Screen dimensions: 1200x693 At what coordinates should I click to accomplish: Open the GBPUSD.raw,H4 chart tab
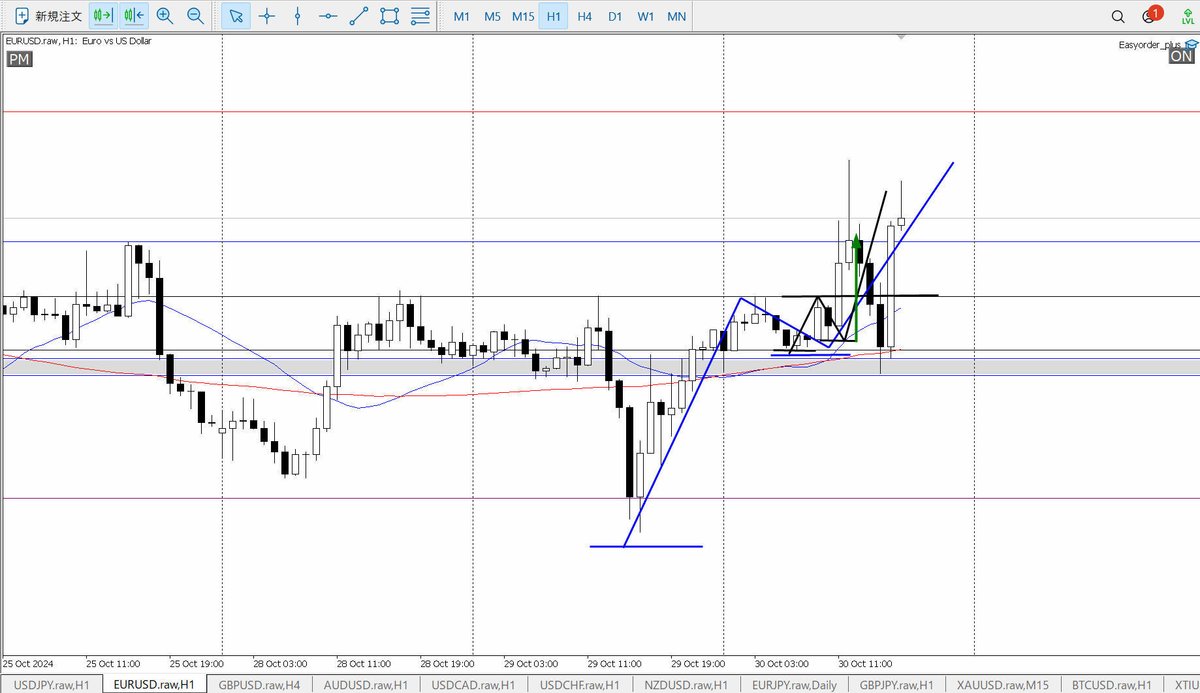pyautogui.click(x=260, y=684)
